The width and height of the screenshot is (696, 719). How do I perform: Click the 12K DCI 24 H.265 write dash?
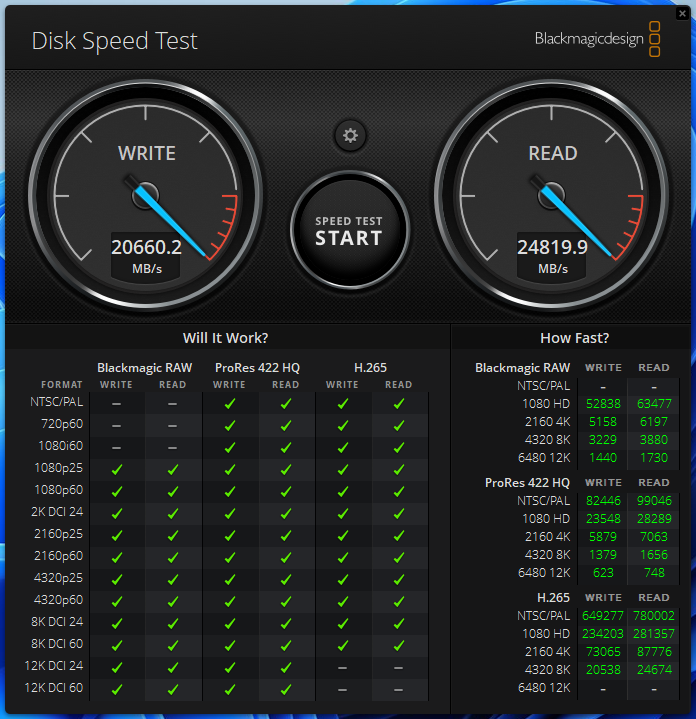pyautogui.click(x=342, y=668)
